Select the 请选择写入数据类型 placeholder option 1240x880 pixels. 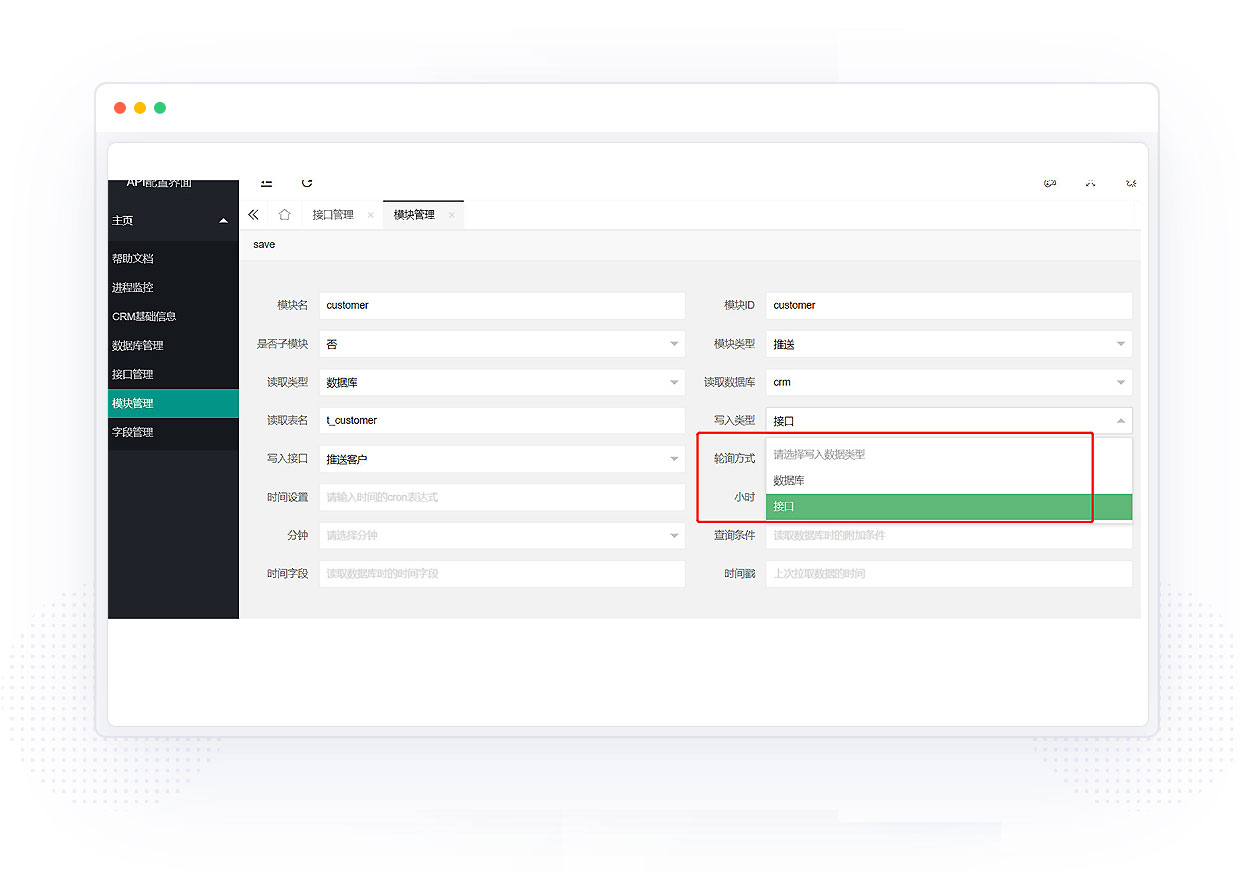(949, 454)
